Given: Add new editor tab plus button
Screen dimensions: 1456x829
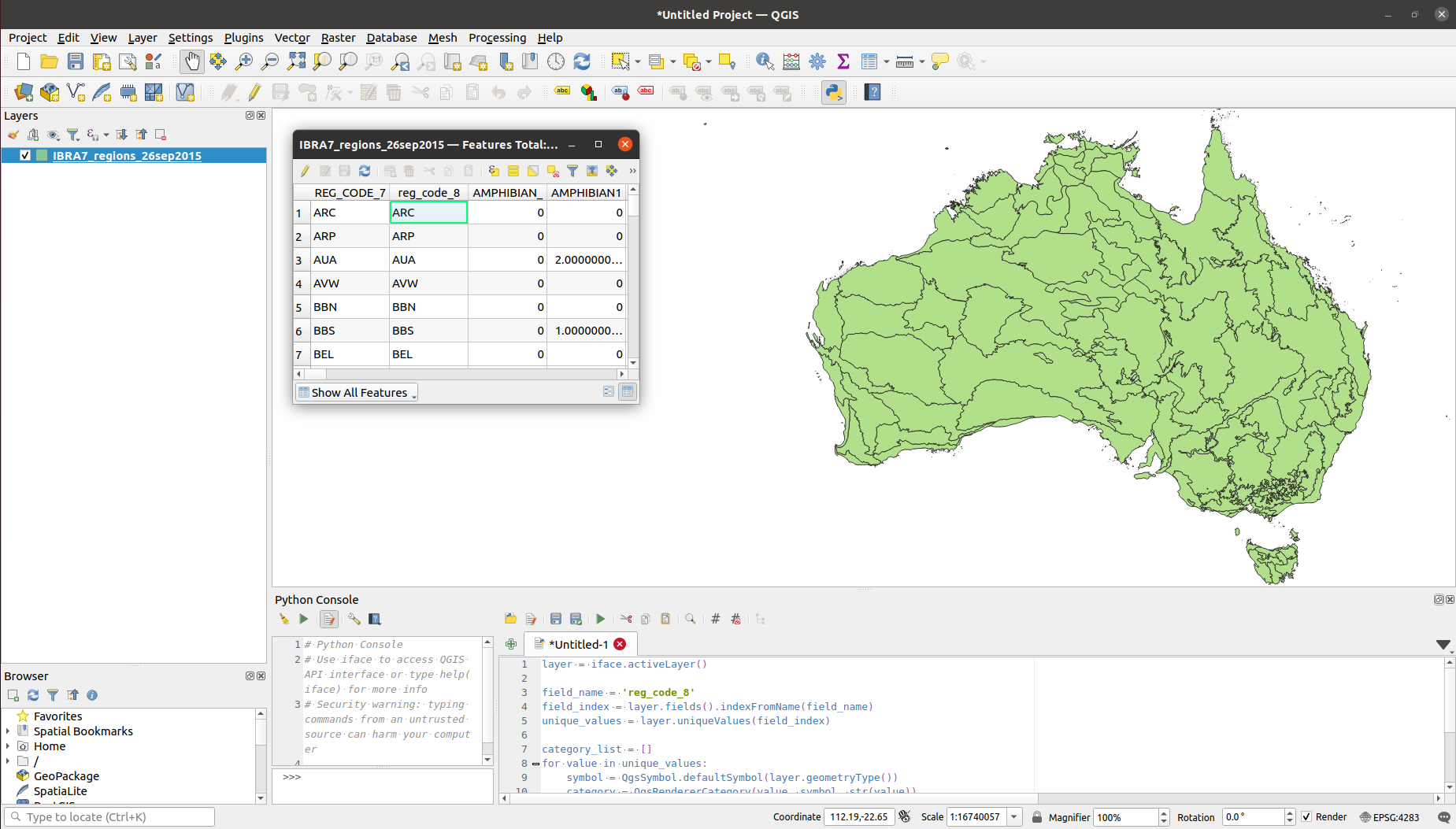Looking at the screenshot, I should pyautogui.click(x=511, y=644).
